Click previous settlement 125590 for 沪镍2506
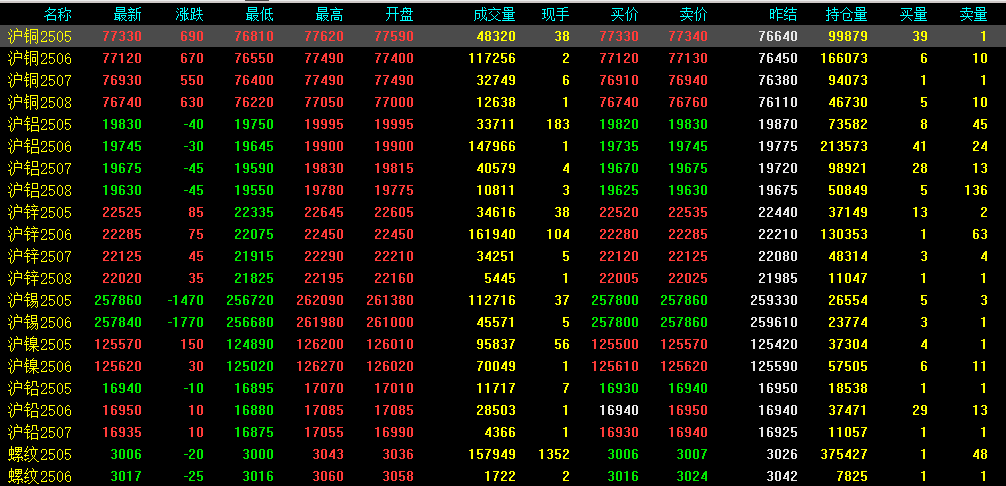 [x=774, y=367]
